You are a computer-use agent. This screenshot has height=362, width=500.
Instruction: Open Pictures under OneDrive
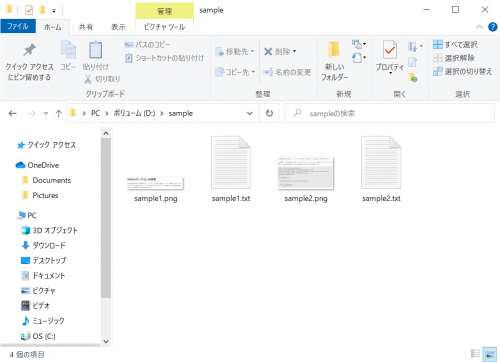40,195
